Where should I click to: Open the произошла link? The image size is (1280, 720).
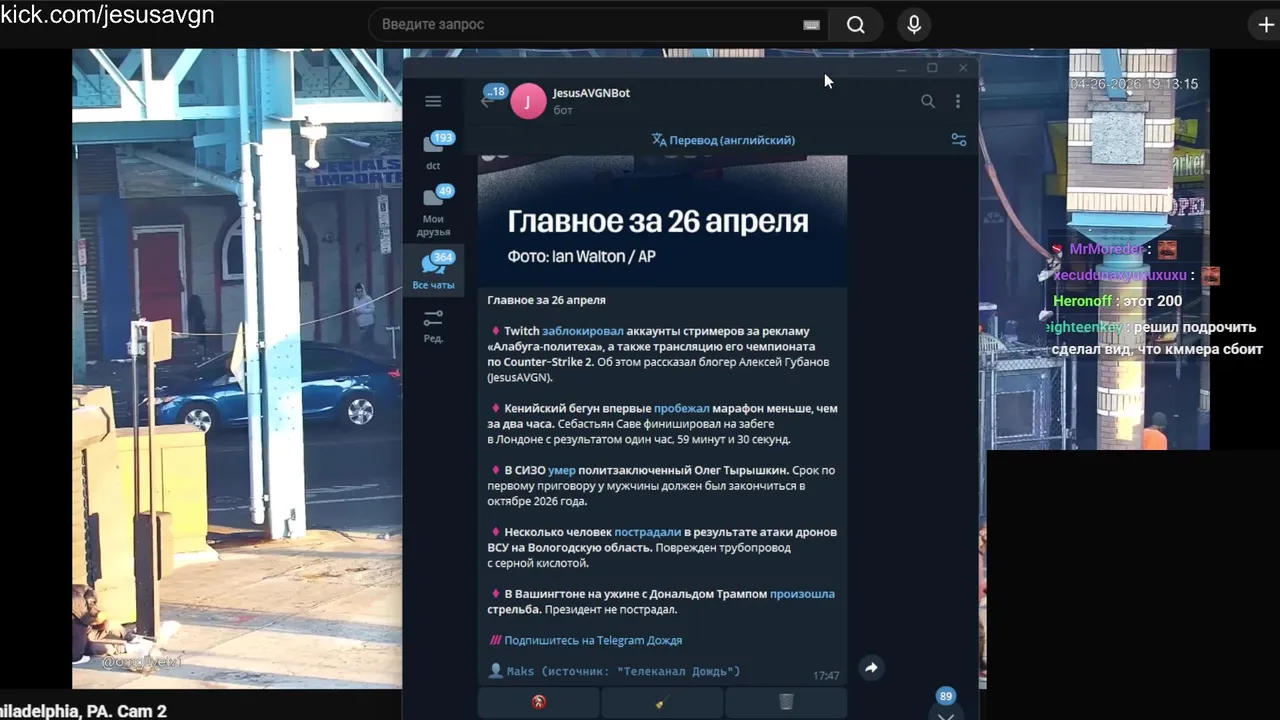pyautogui.click(x=802, y=594)
